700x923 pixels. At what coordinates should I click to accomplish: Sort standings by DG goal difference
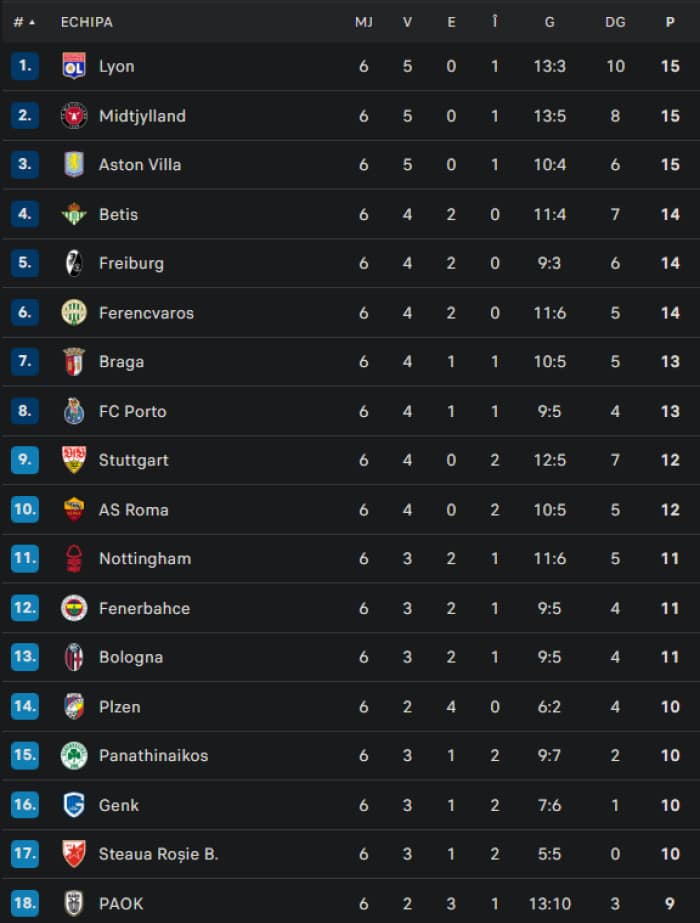pyautogui.click(x=615, y=22)
